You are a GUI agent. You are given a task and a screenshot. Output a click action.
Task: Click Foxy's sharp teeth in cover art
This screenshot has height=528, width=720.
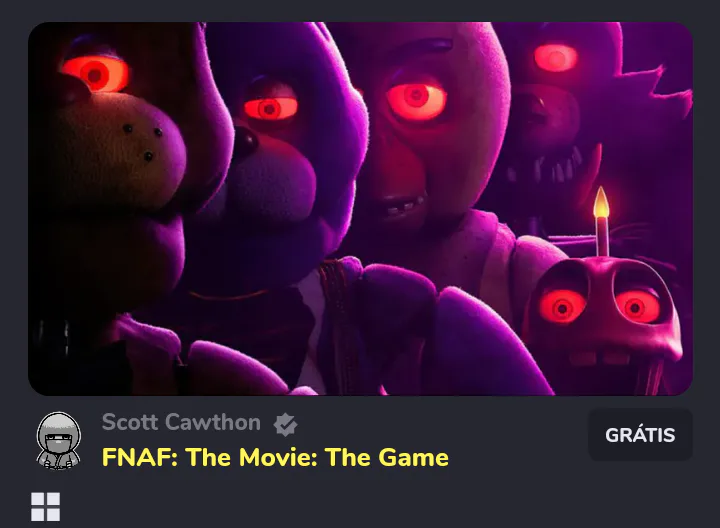coord(546,169)
